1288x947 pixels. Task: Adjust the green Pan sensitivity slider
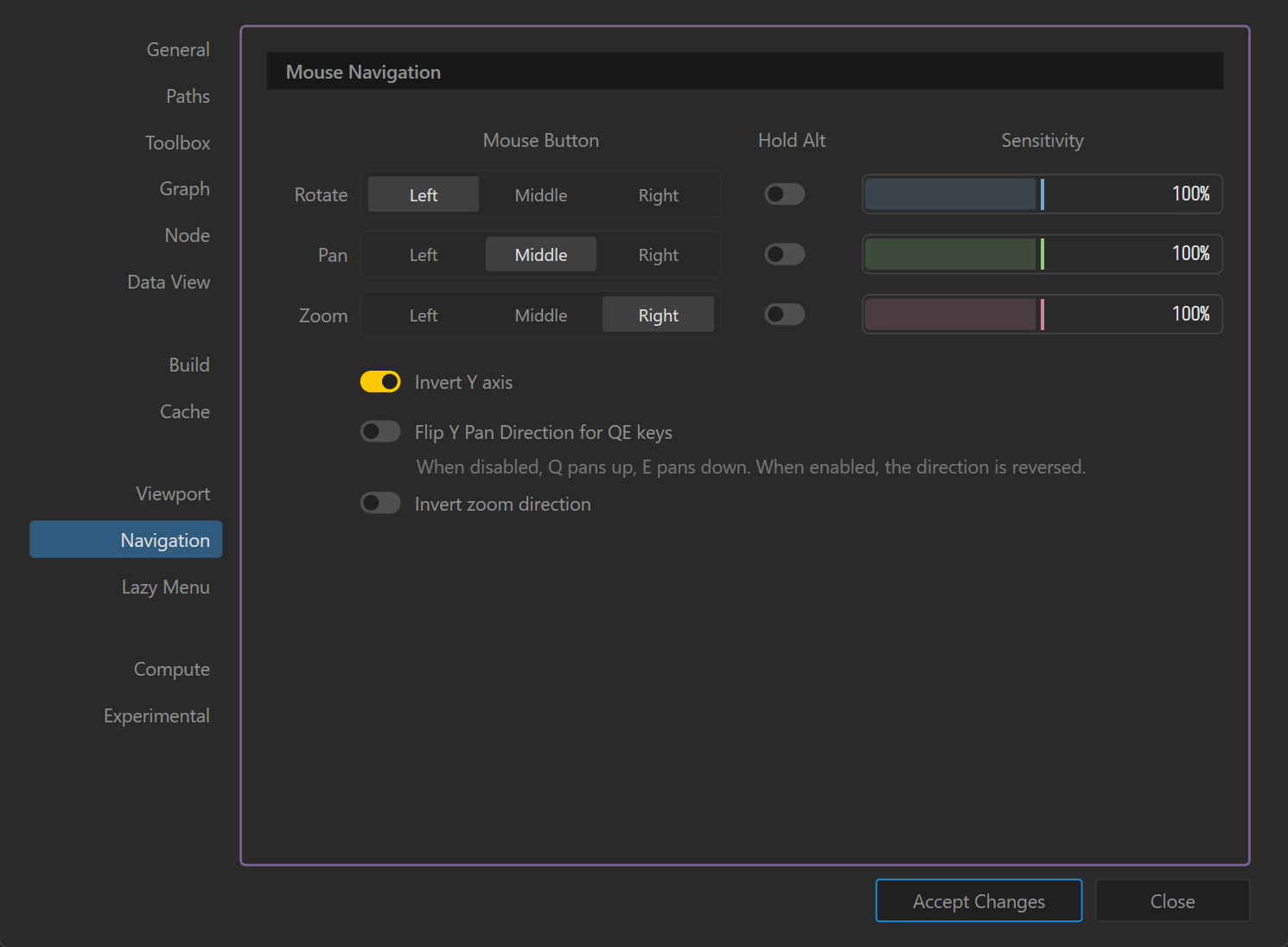pos(1042,254)
